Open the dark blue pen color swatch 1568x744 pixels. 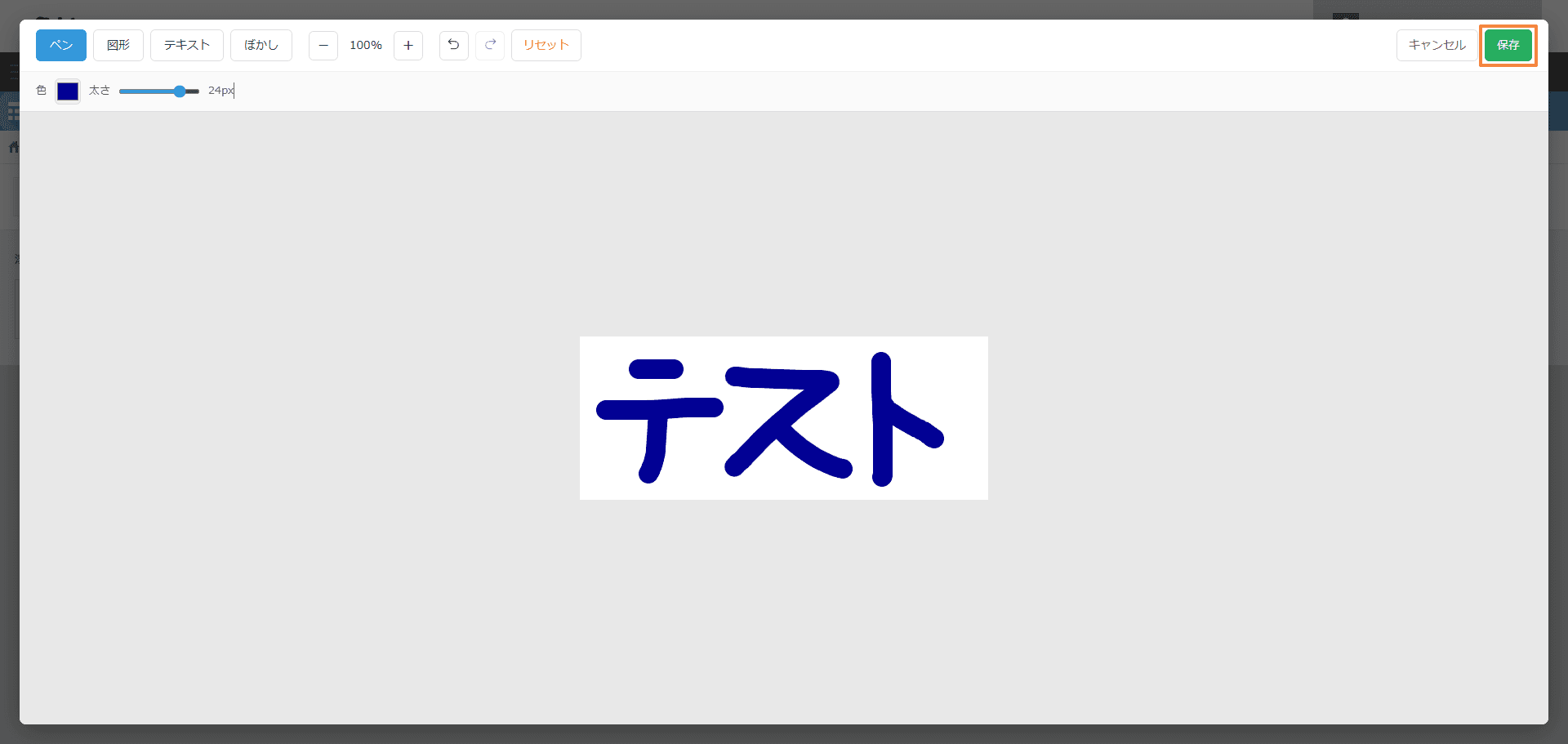[68, 91]
